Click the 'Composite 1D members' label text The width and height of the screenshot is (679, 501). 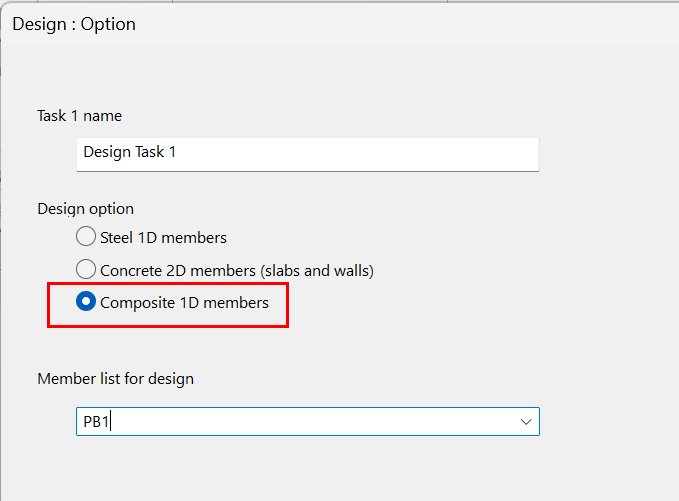[x=184, y=302]
